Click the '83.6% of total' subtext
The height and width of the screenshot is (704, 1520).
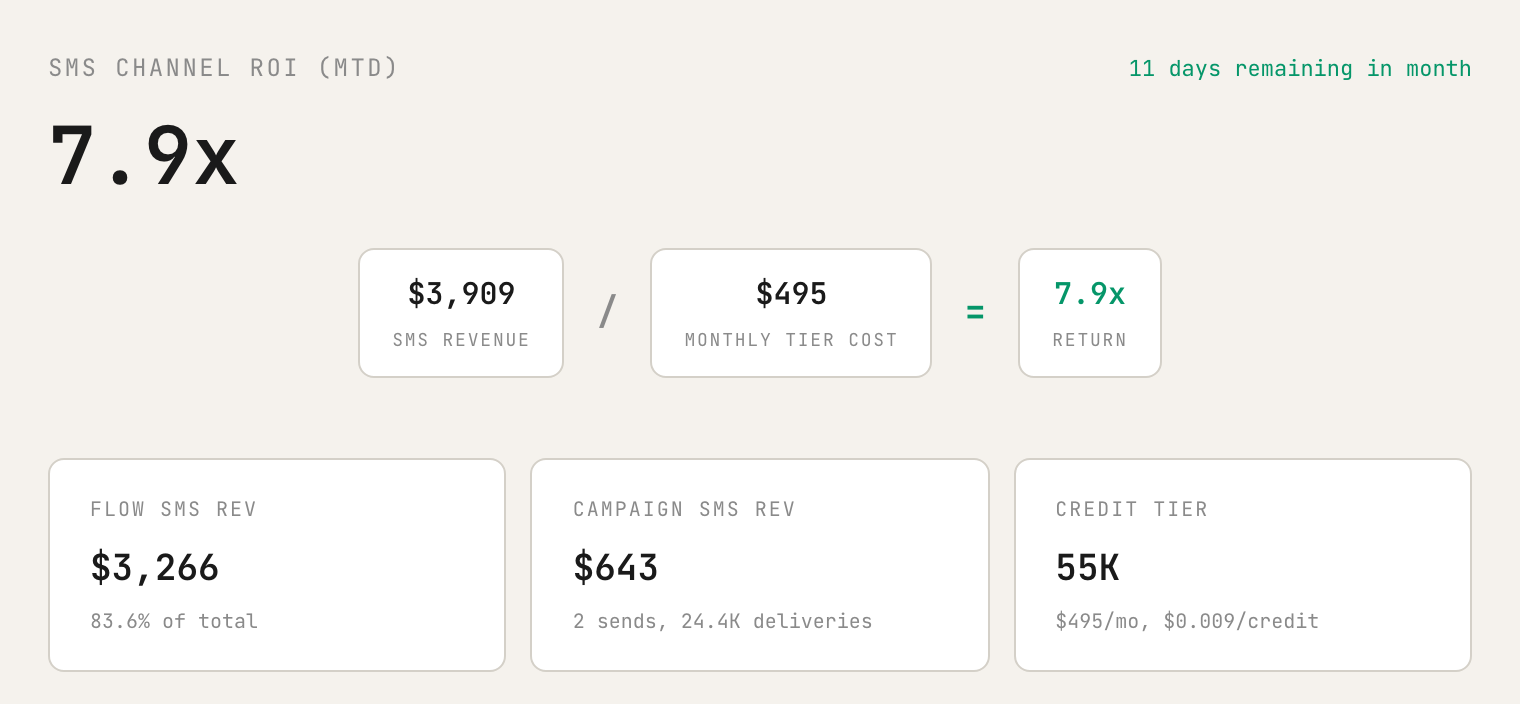coord(174,621)
